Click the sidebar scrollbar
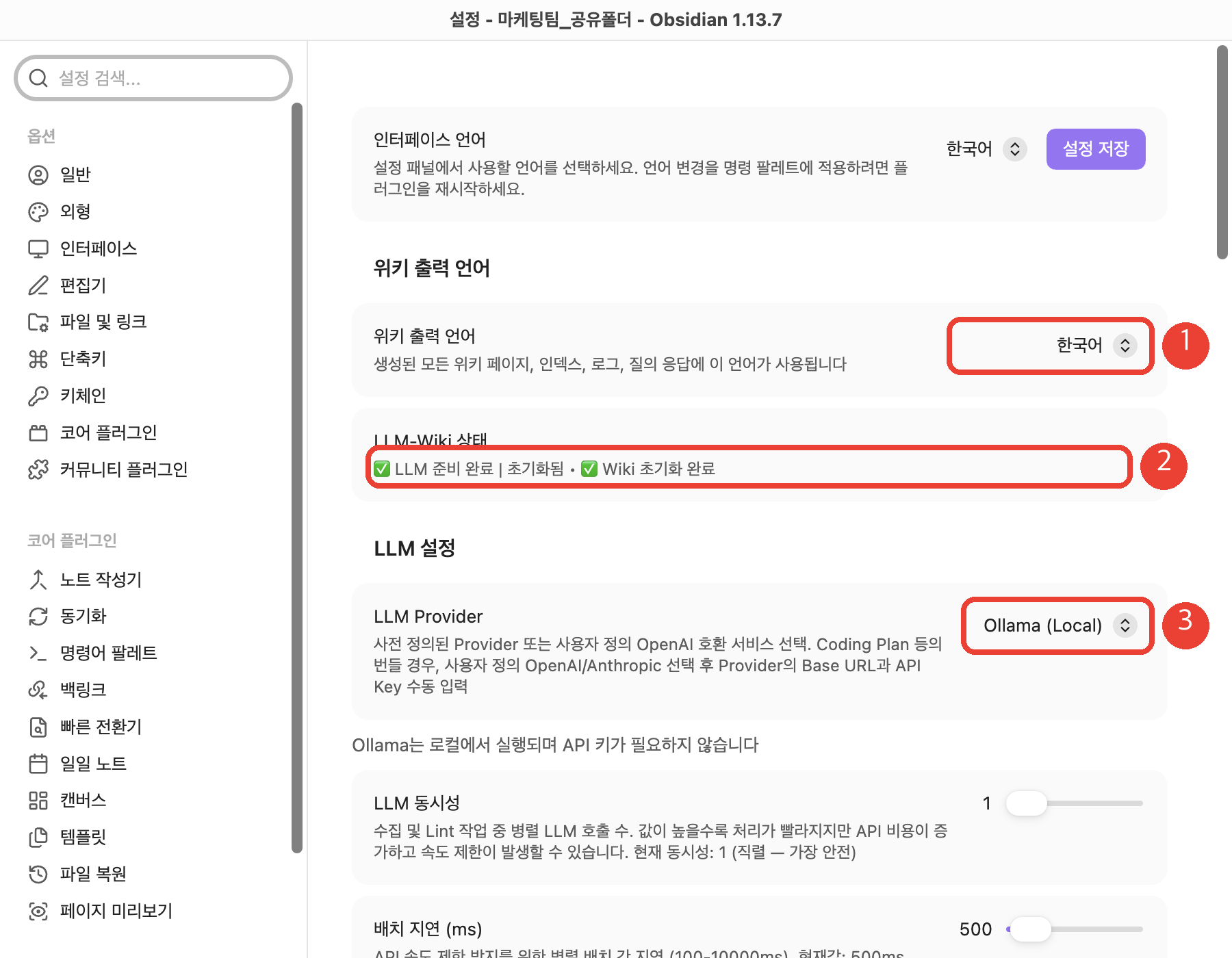 click(x=297, y=478)
